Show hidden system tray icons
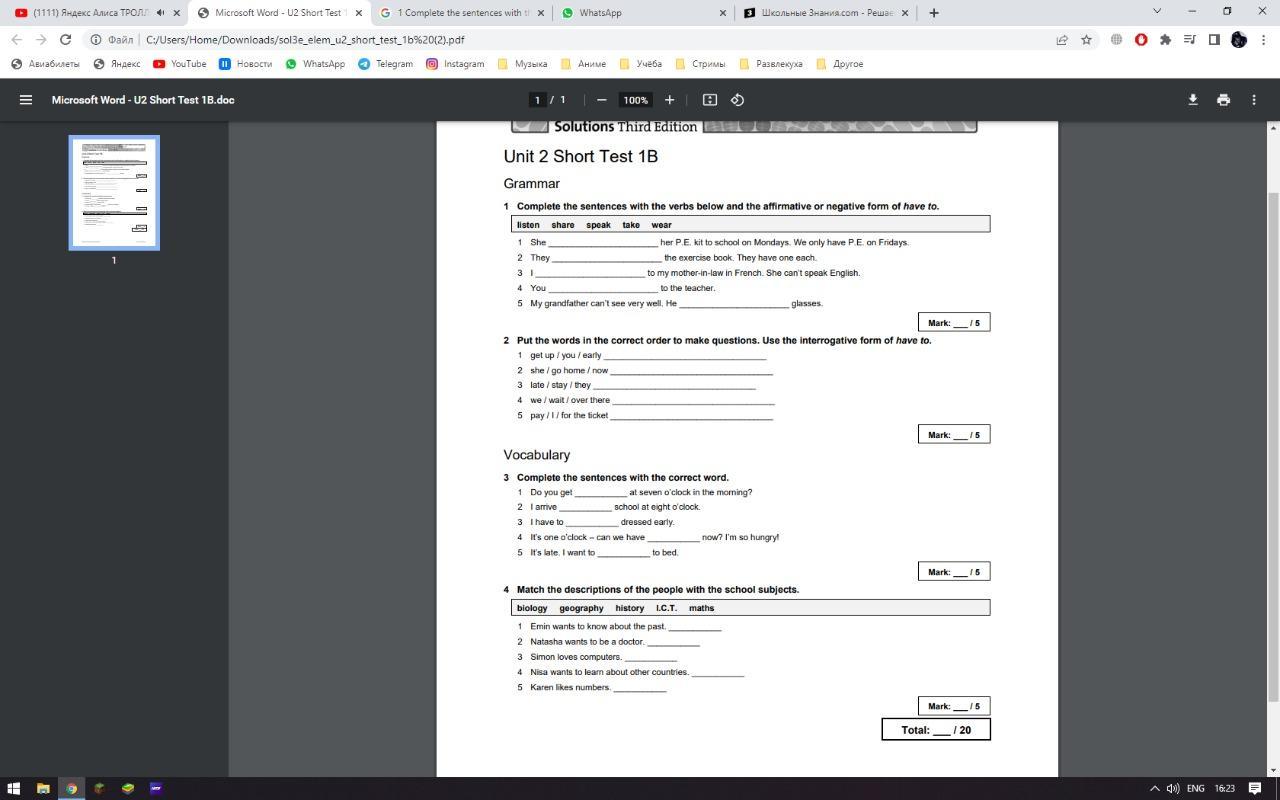The image size is (1280, 800). (1155, 788)
